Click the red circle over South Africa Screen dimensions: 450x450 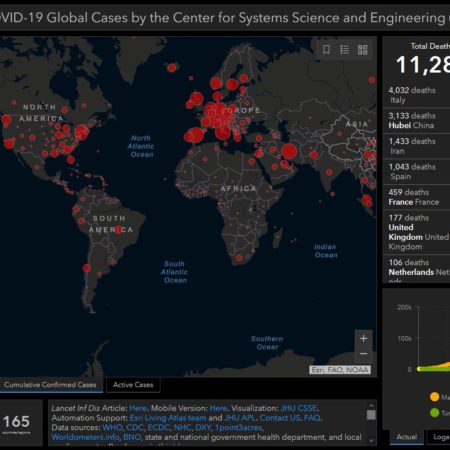point(239,258)
